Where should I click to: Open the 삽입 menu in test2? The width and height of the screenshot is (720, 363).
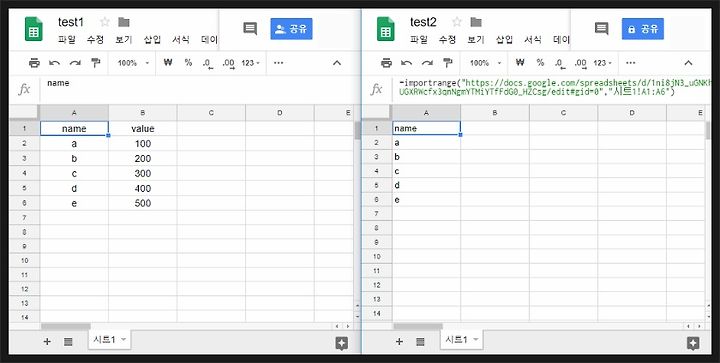pos(505,39)
